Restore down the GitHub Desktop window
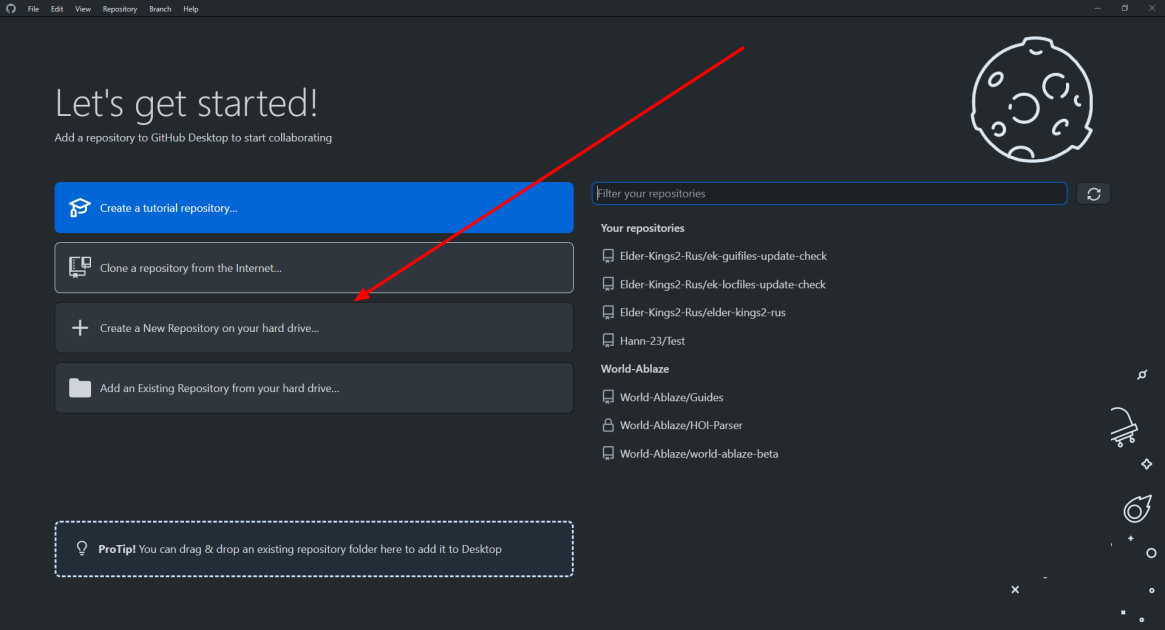 (1124, 8)
